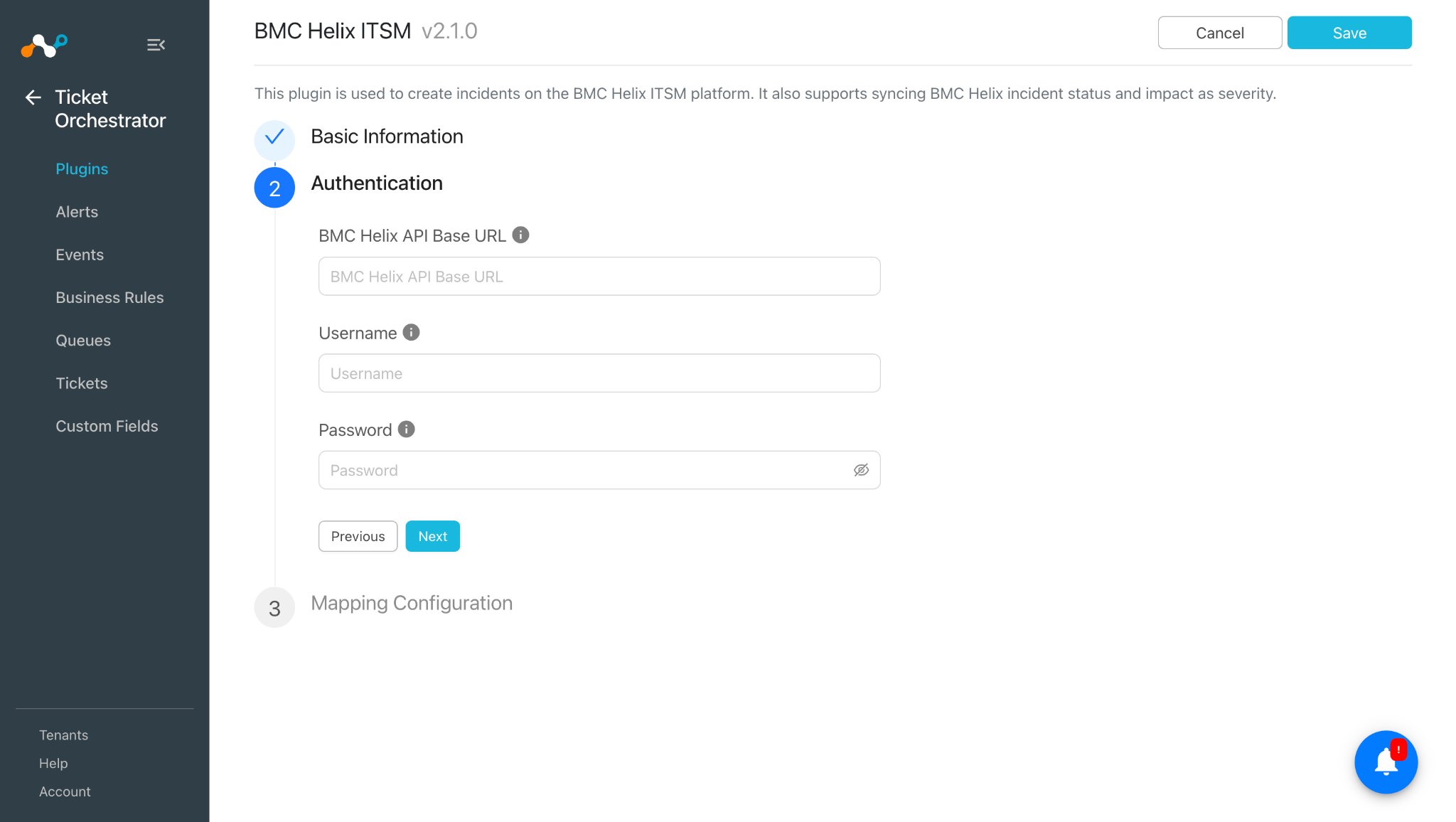The height and width of the screenshot is (822, 1456).
Task: Go to Tenants
Action: (x=63, y=735)
